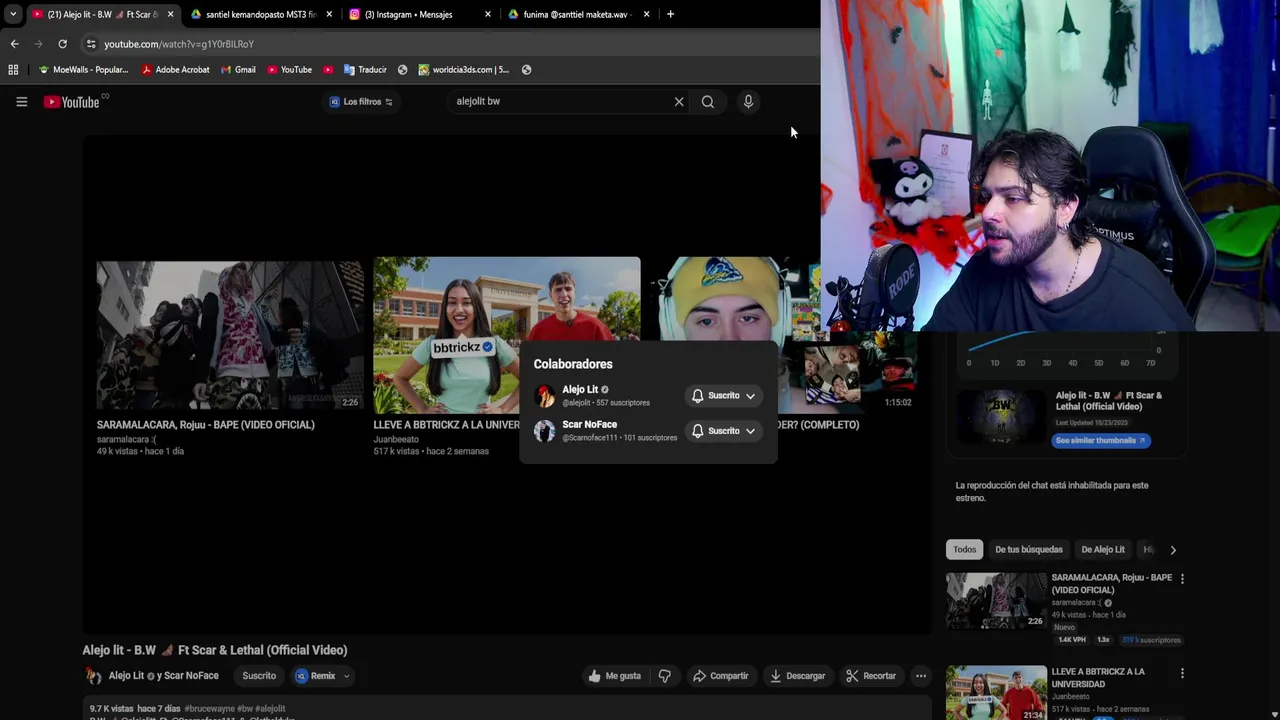Open channel avatar beside 'Alejo Lit y Scar NoFace'

[93, 676]
